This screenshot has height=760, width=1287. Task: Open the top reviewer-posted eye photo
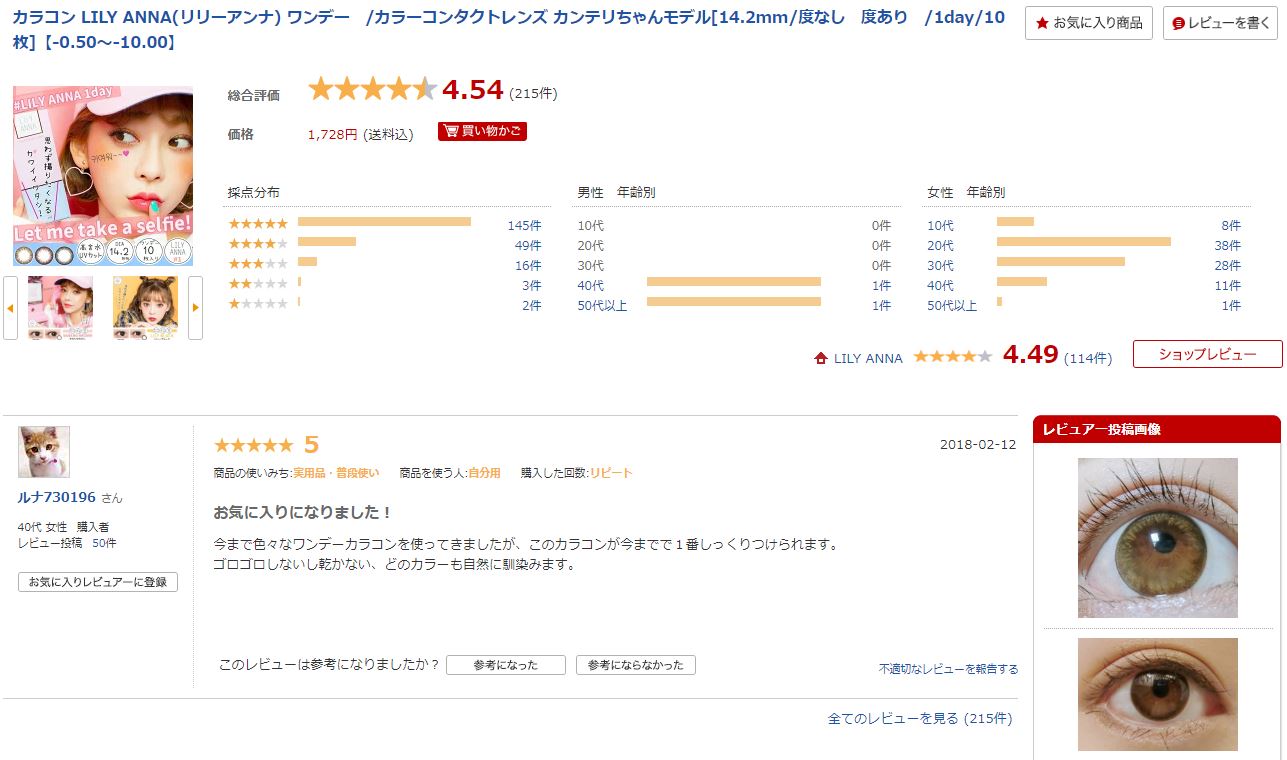1157,538
